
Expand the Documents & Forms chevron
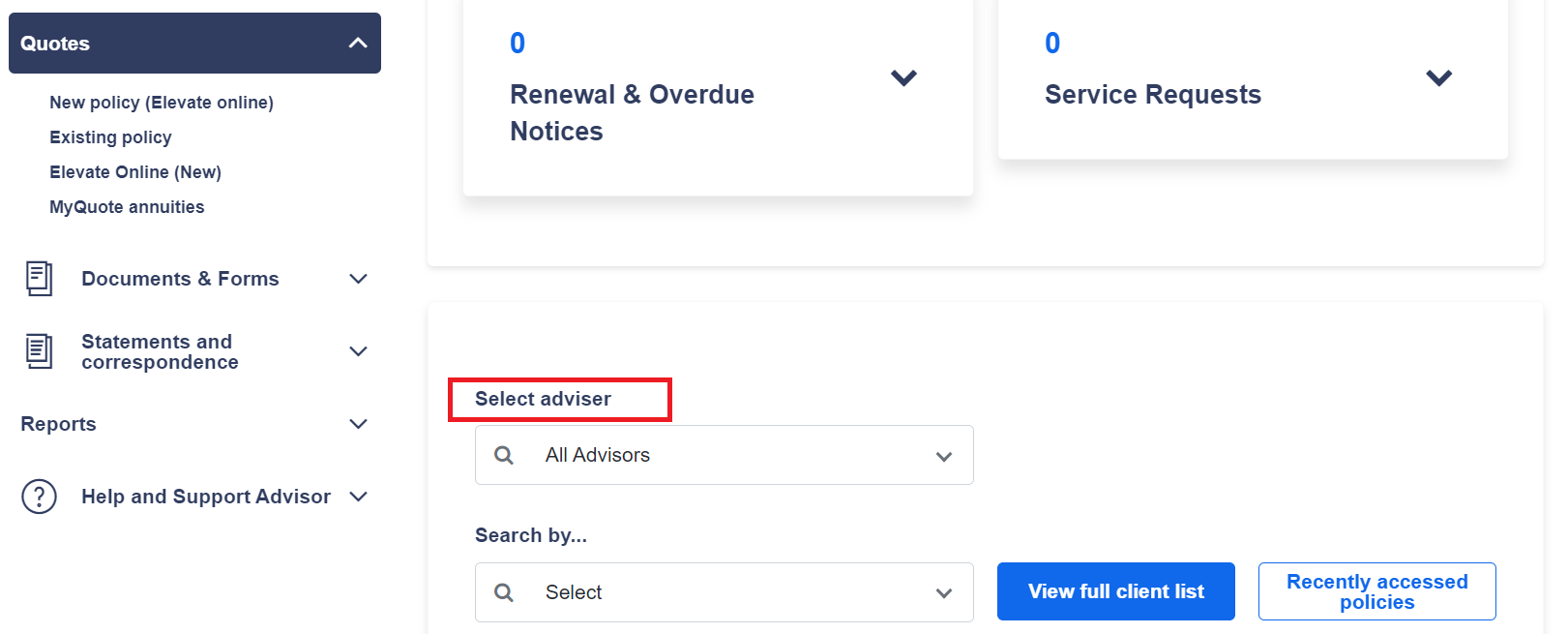[358, 279]
